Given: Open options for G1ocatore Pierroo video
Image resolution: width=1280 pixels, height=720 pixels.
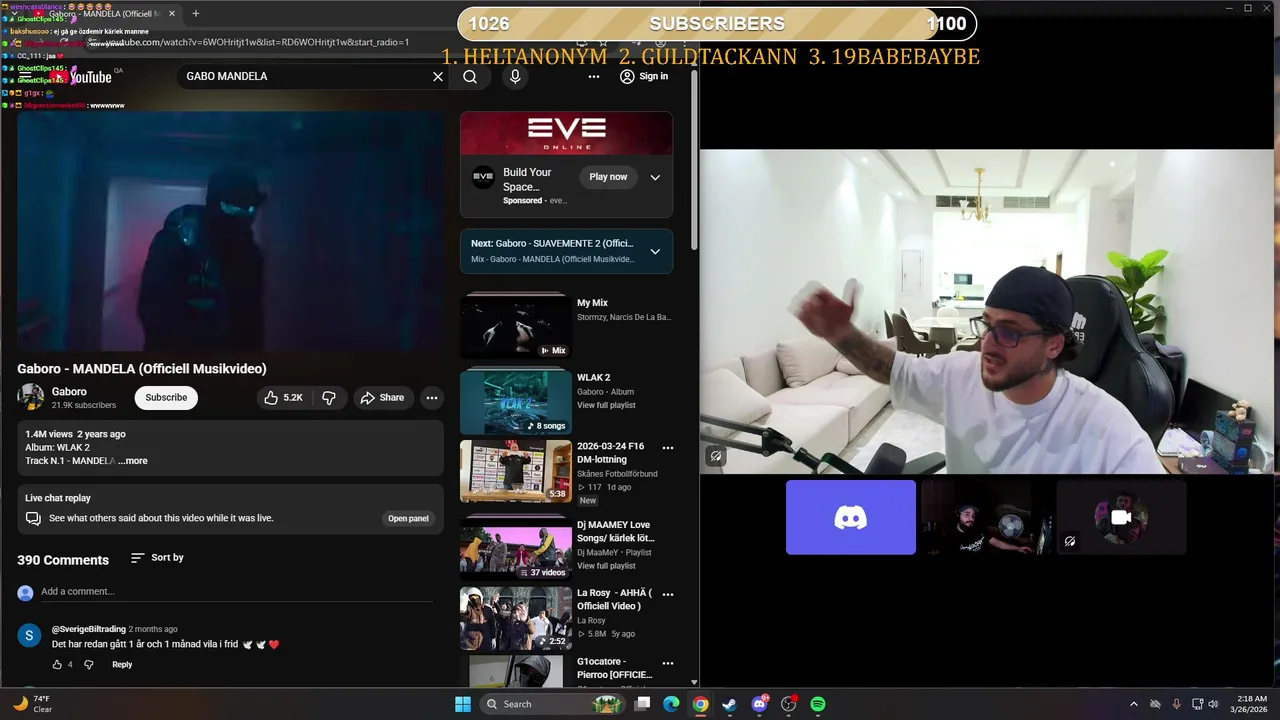Looking at the screenshot, I should coord(668,663).
